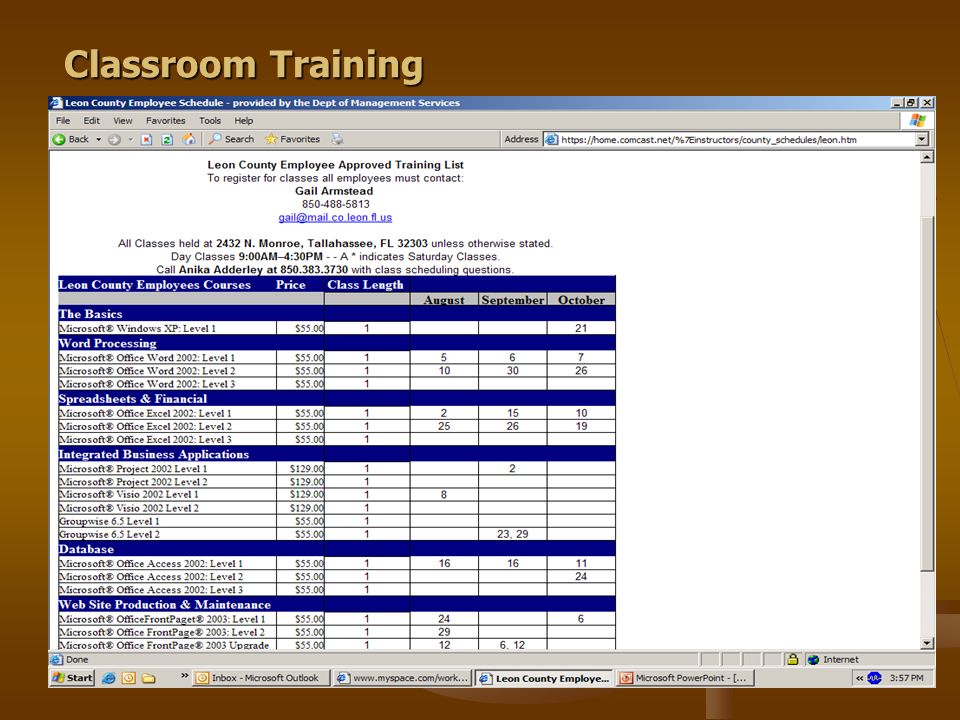Click the page icon in the title bar

56,103
